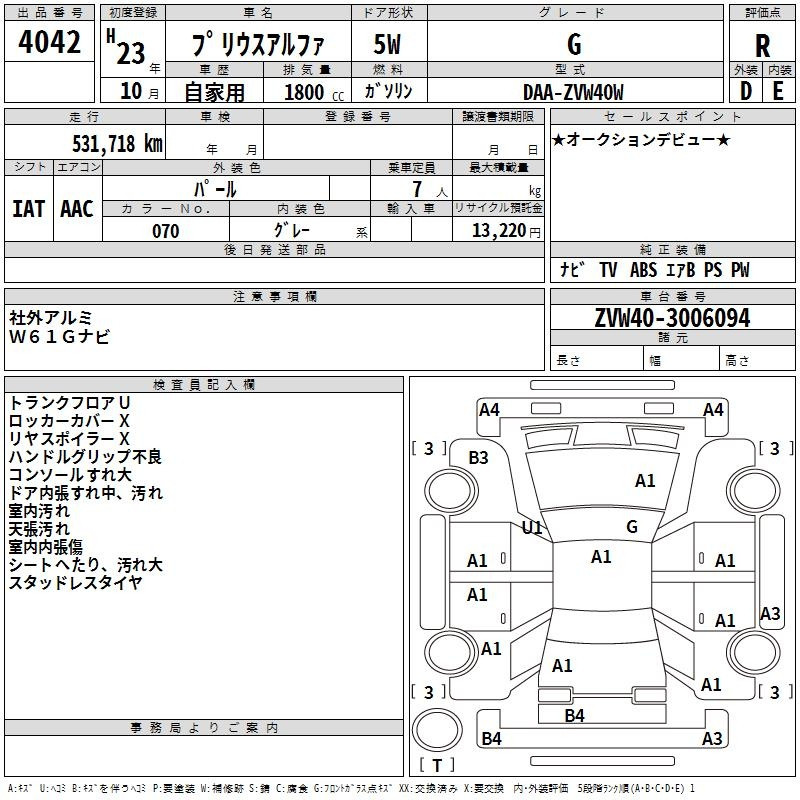The width and height of the screenshot is (800, 800).
Task: Select the 注意事項欄 section header
Action: coord(275,296)
